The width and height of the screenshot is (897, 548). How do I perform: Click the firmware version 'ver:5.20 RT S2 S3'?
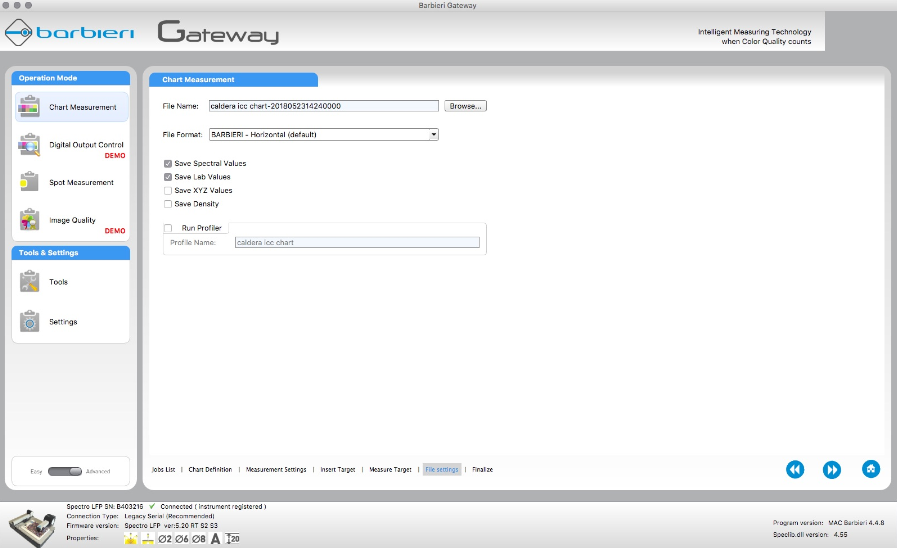(190, 526)
